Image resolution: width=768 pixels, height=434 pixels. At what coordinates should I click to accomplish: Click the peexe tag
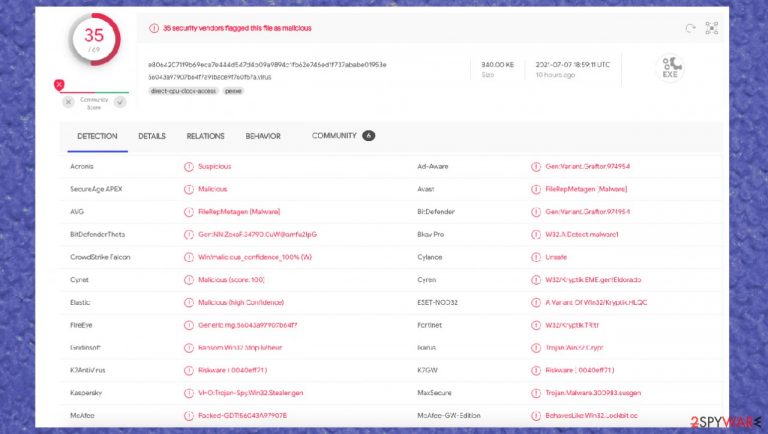[233, 91]
